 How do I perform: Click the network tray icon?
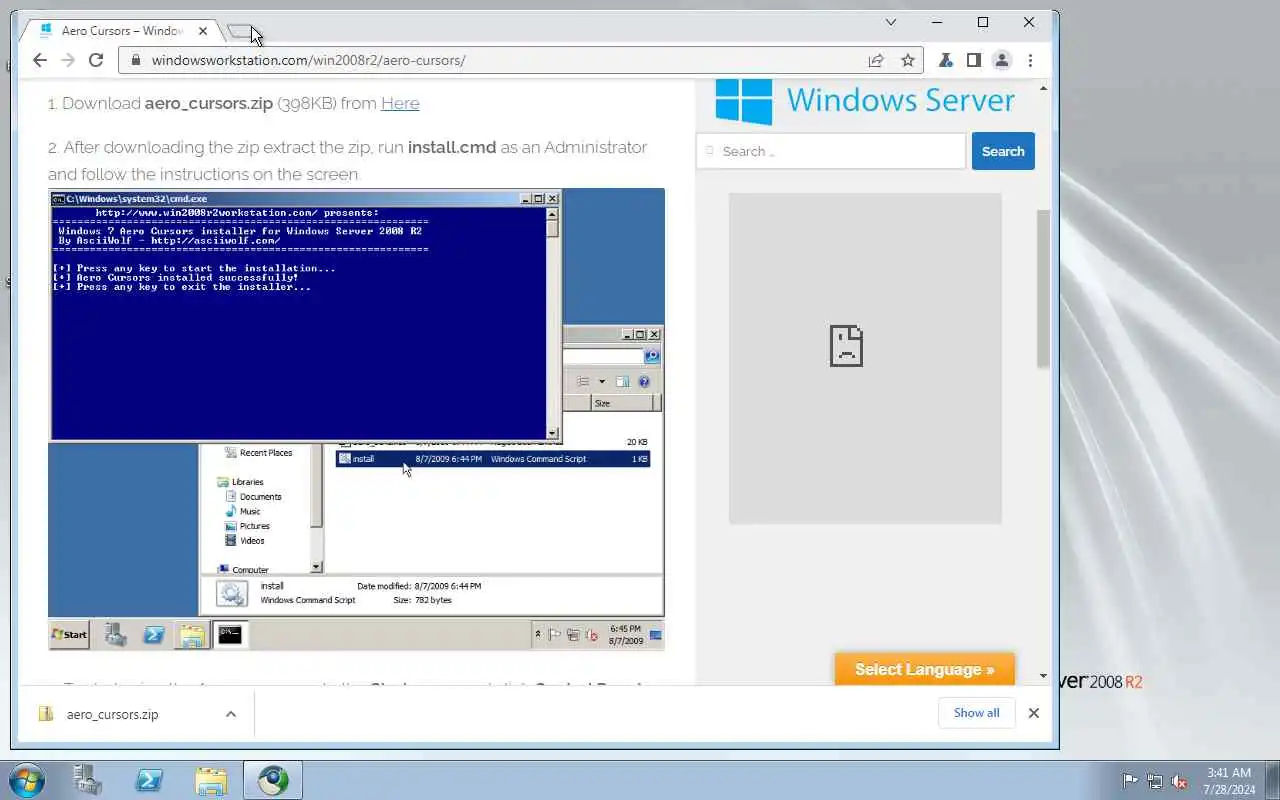1155,781
